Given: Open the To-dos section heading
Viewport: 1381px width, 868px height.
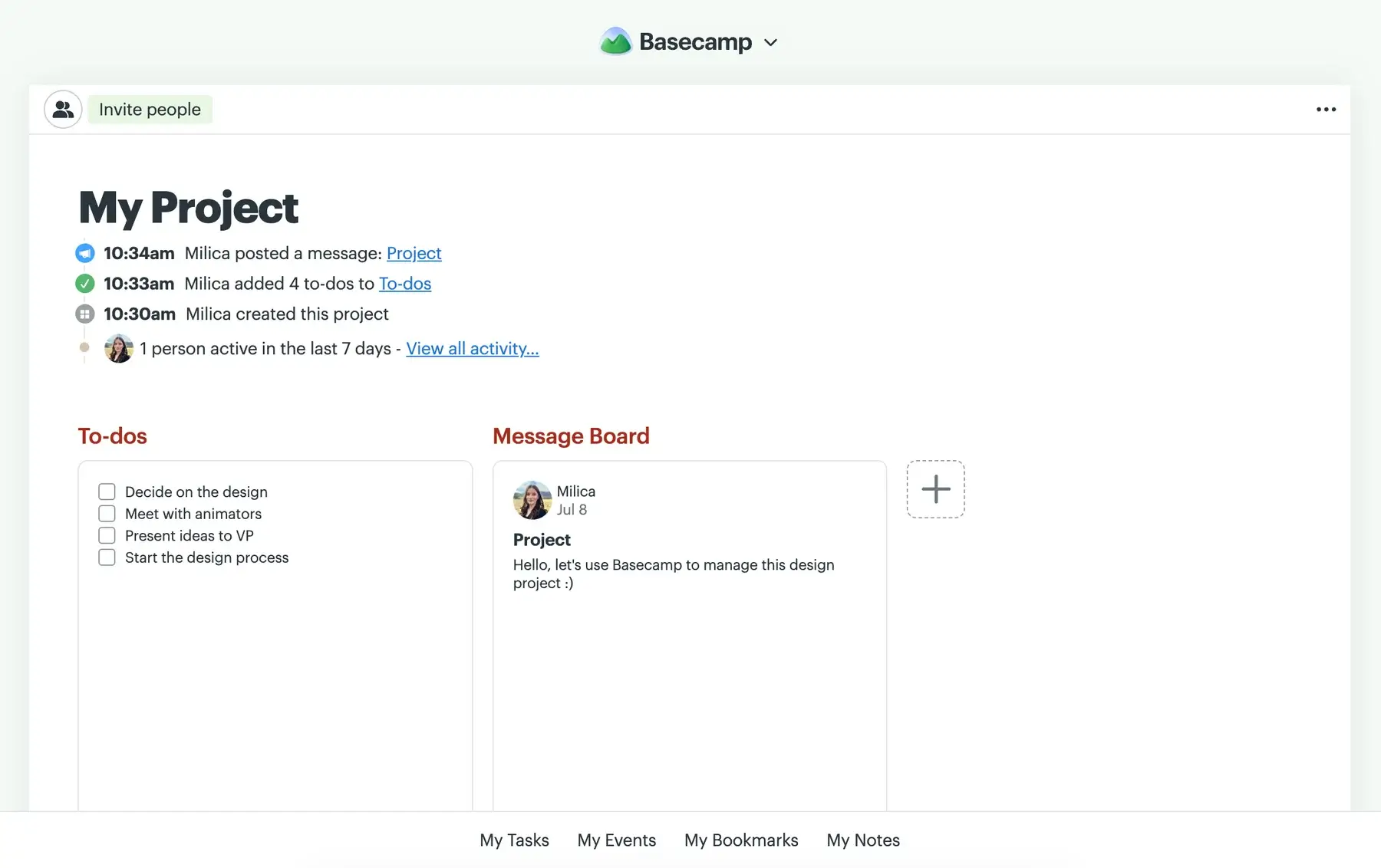Looking at the screenshot, I should (x=113, y=436).
